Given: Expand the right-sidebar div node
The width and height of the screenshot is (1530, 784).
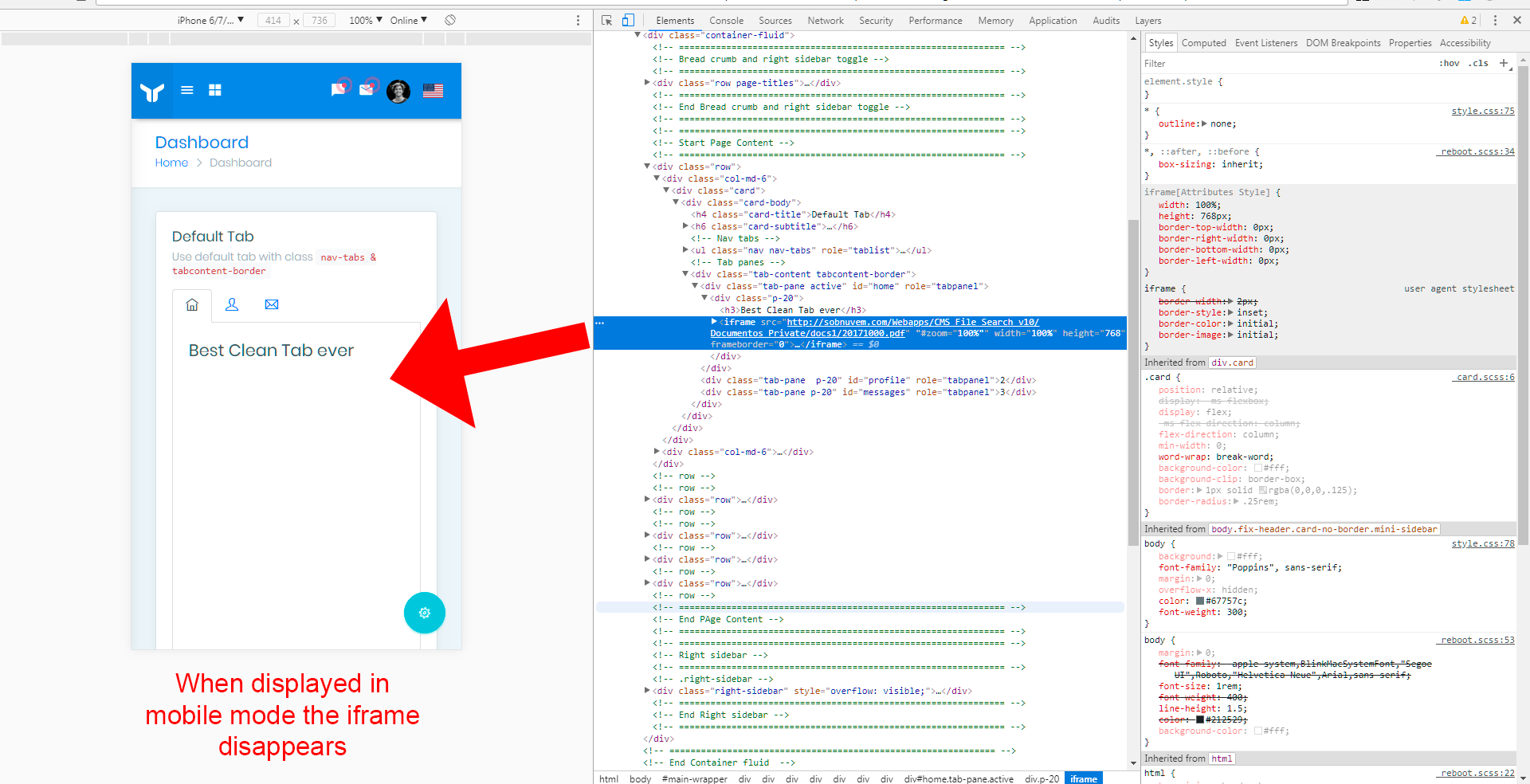Looking at the screenshot, I should [x=647, y=691].
